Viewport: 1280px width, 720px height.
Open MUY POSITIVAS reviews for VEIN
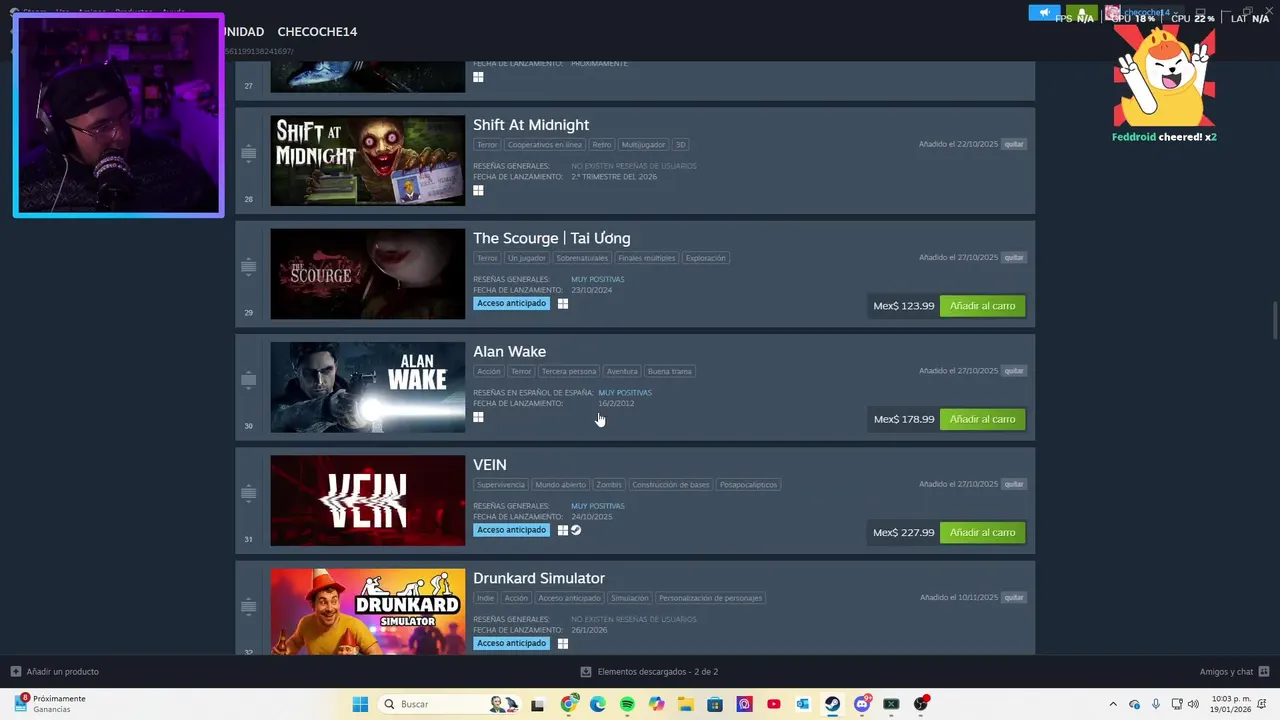598,506
